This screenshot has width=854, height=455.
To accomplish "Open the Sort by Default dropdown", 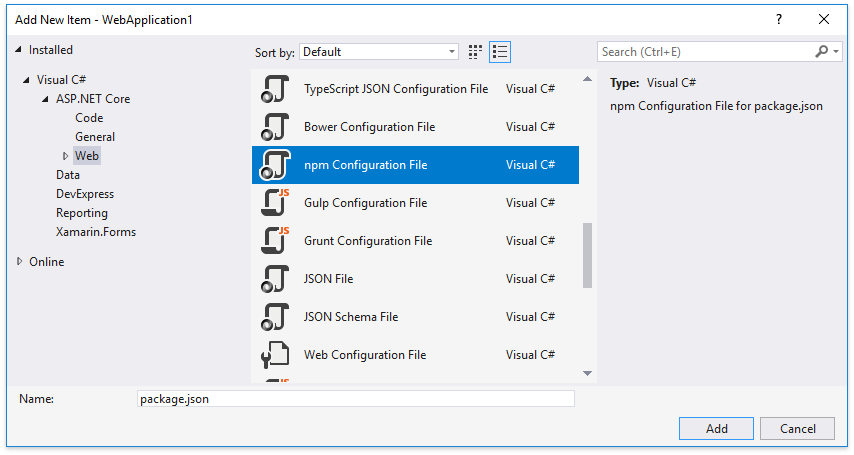I will click(379, 52).
